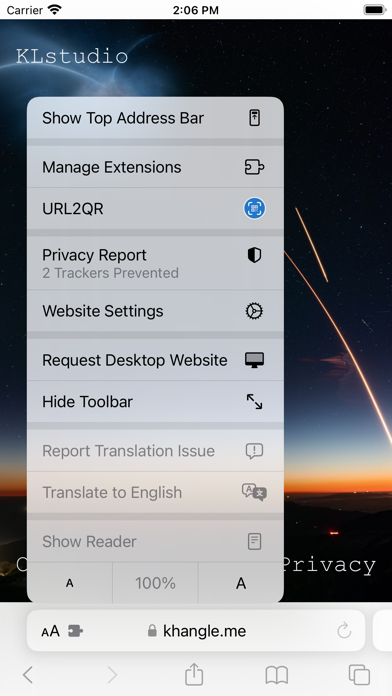The image size is (392, 696).
Task: Open Bookmarks with the book icon
Action: tap(277, 675)
